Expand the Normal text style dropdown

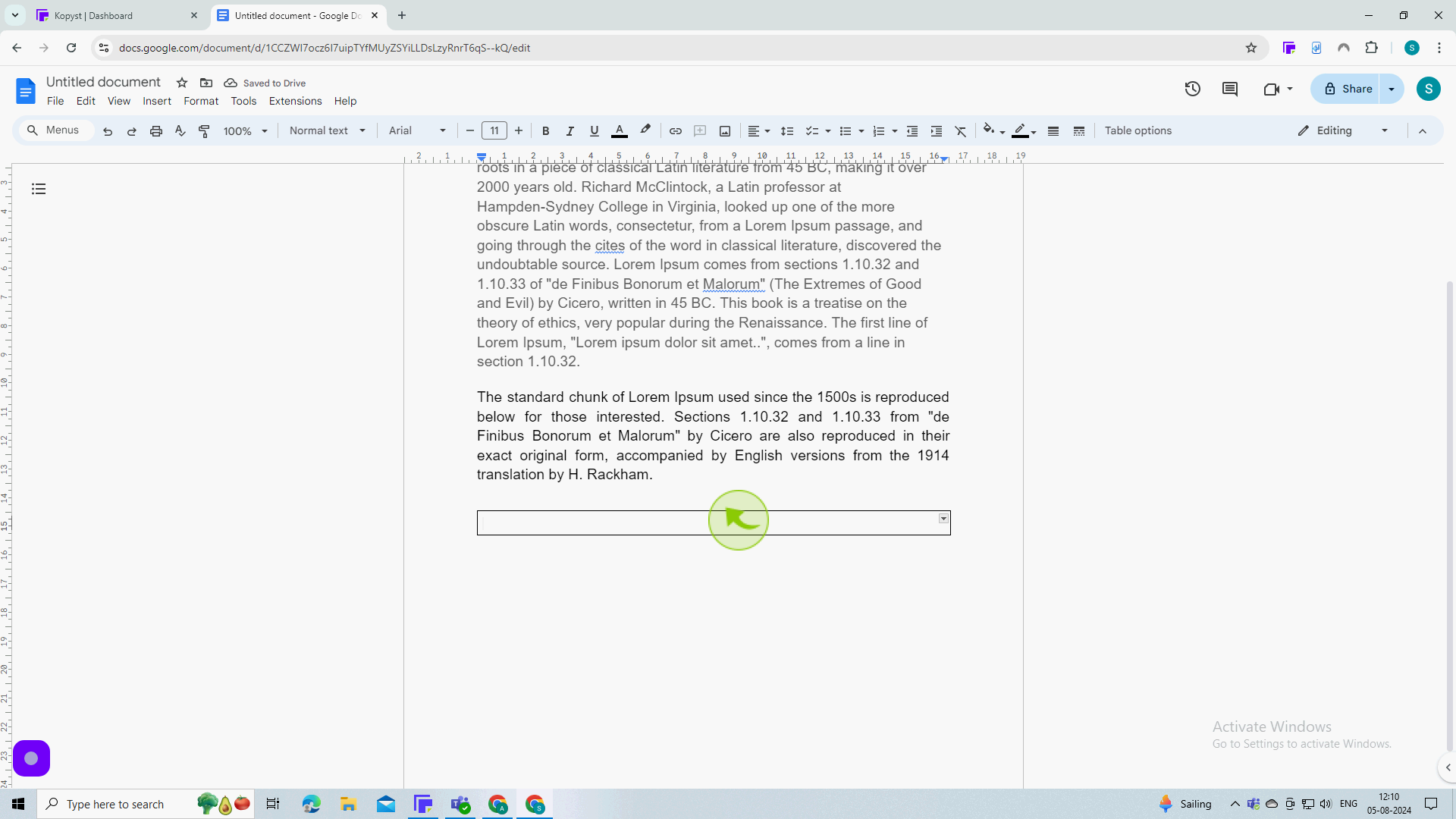click(363, 131)
